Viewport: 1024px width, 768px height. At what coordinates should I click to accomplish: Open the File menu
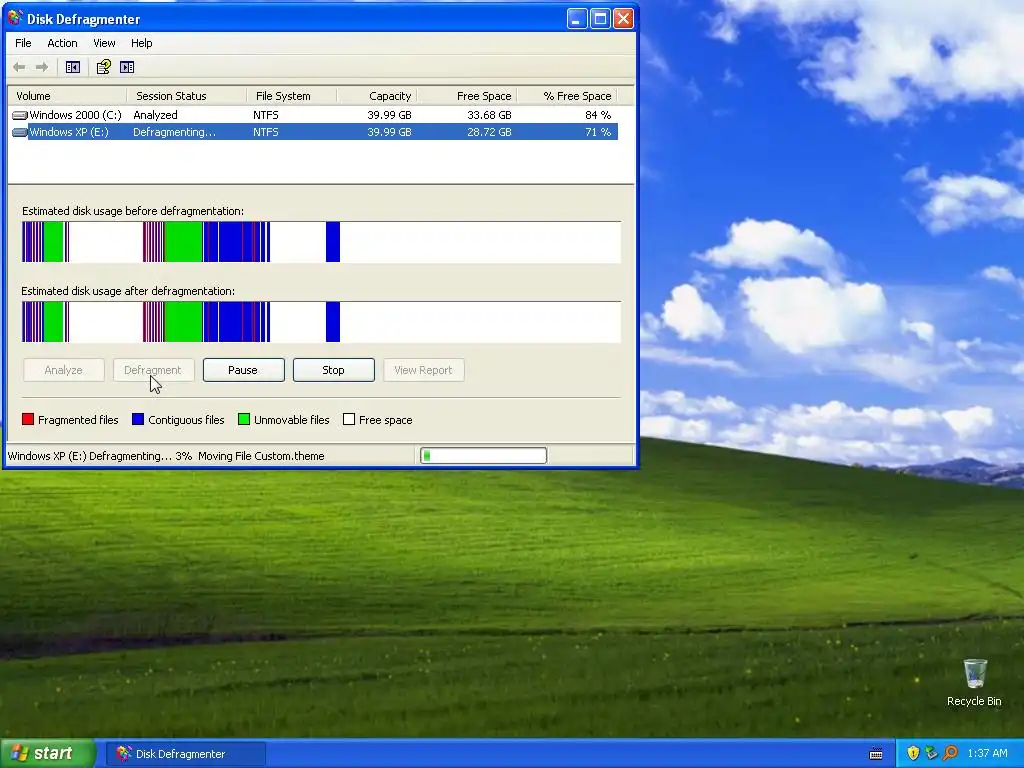(x=23, y=43)
